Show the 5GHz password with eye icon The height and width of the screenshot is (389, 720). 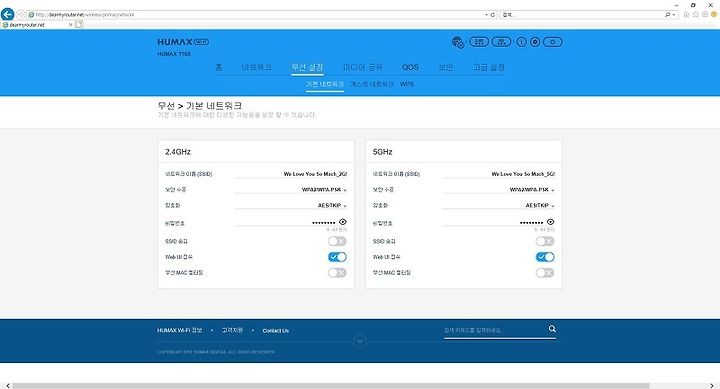click(550, 222)
